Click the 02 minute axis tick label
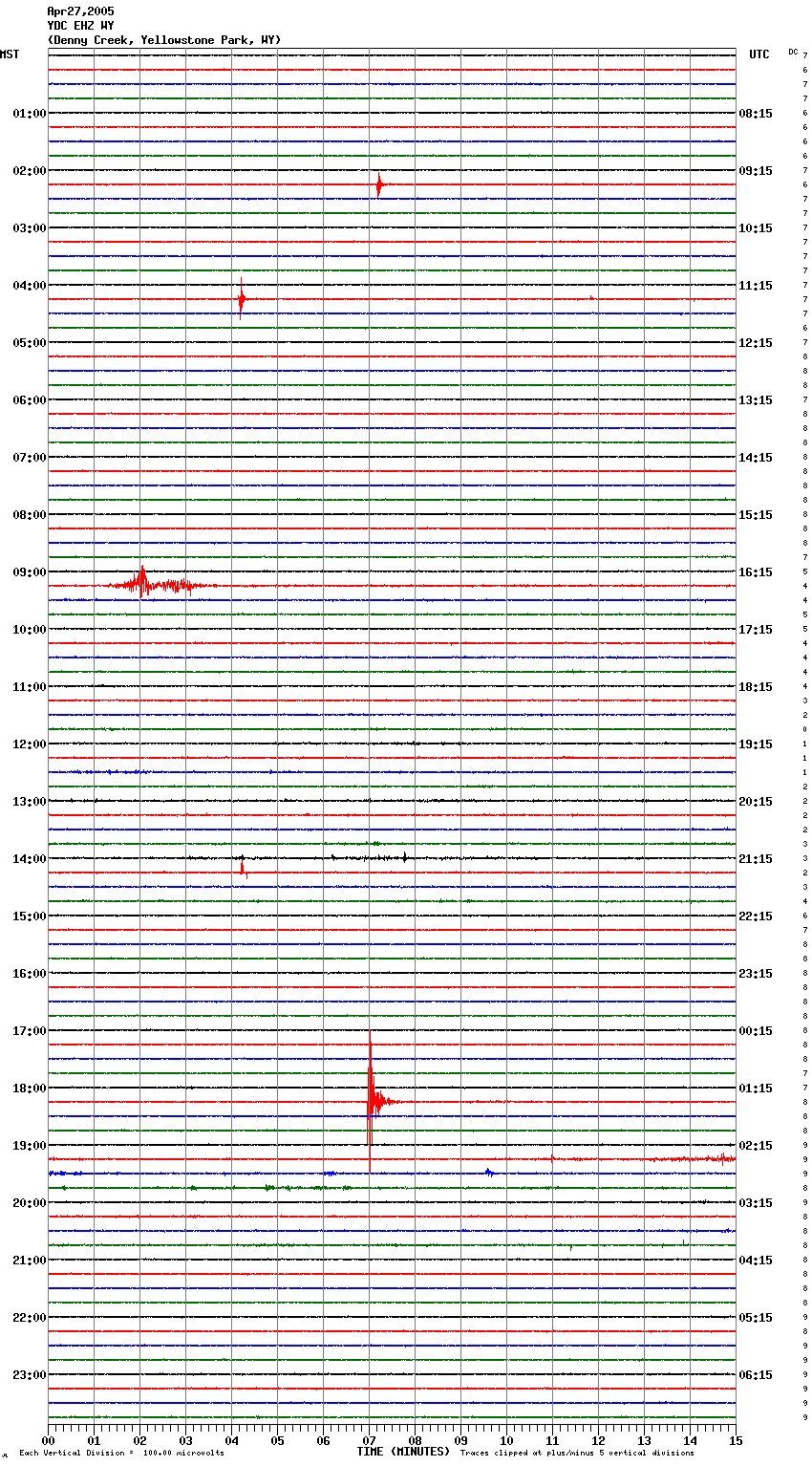This screenshot has width=812, height=1466. tap(139, 1440)
